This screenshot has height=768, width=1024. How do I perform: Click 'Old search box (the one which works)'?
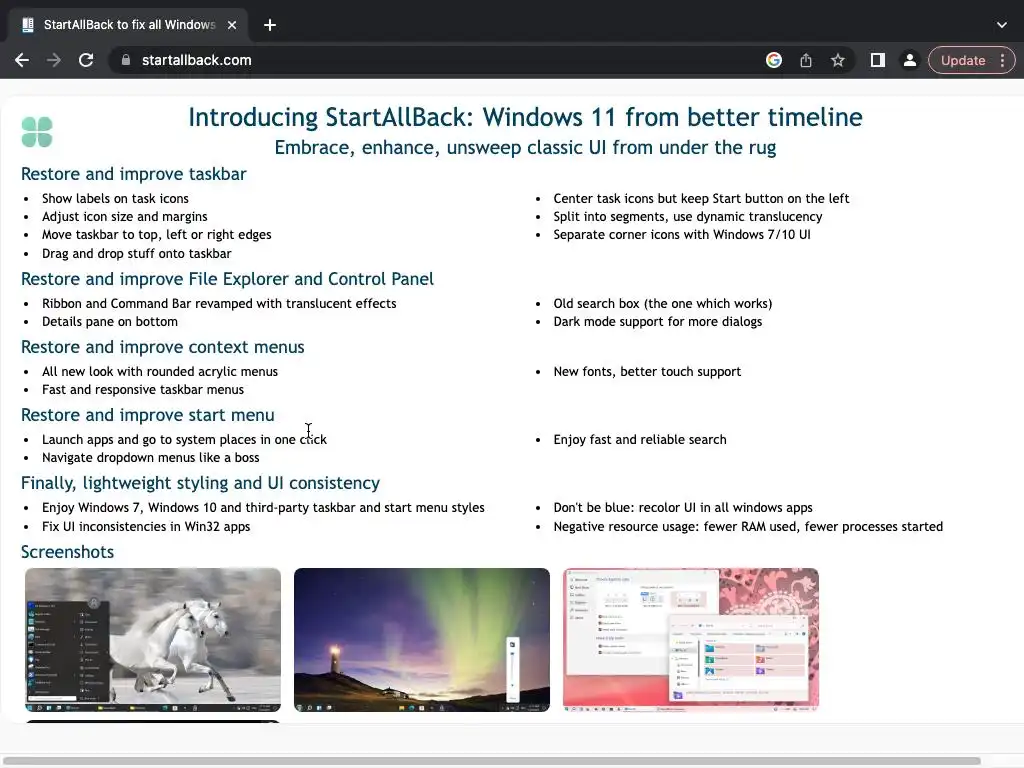(663, 304)
